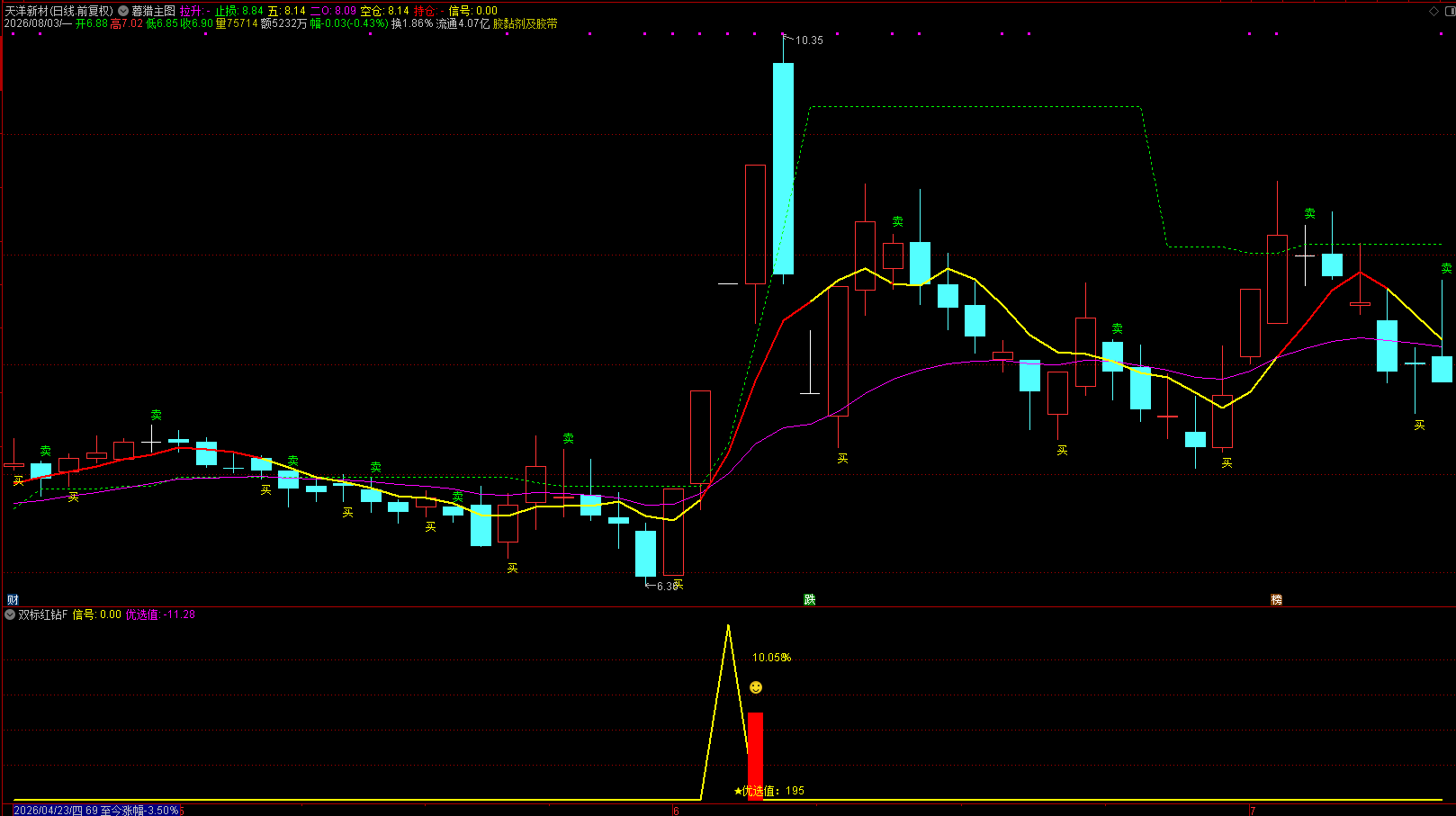Click the 胺黏剂及胶带 sector link
1456x816 pixels.
click(x=526, y=23)
